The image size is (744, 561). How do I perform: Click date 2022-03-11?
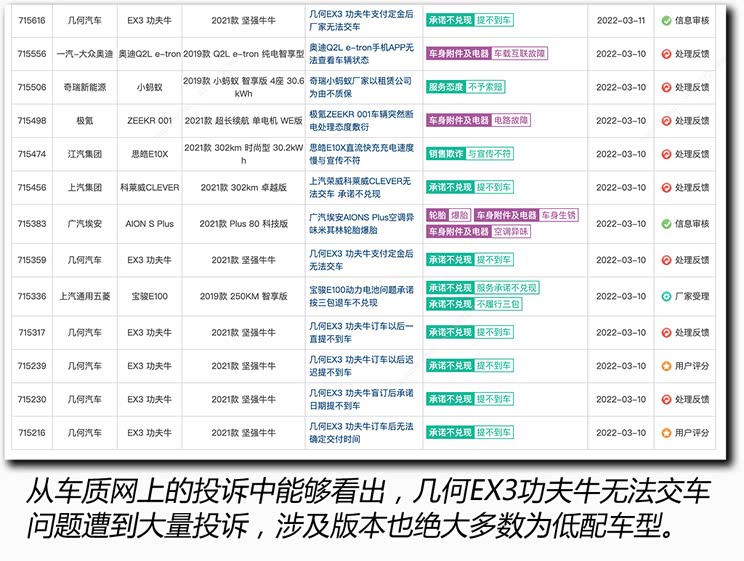tap(621, 20)
